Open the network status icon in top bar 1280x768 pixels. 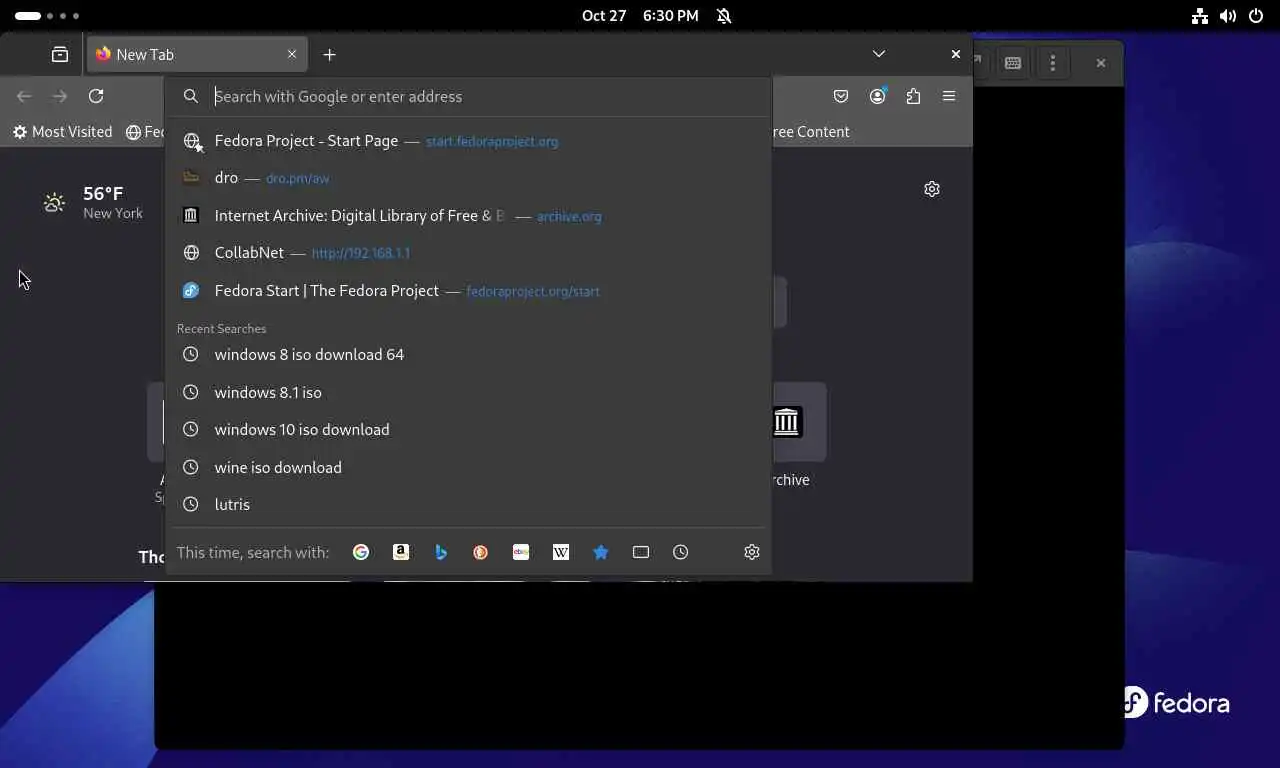point(1200,16)
